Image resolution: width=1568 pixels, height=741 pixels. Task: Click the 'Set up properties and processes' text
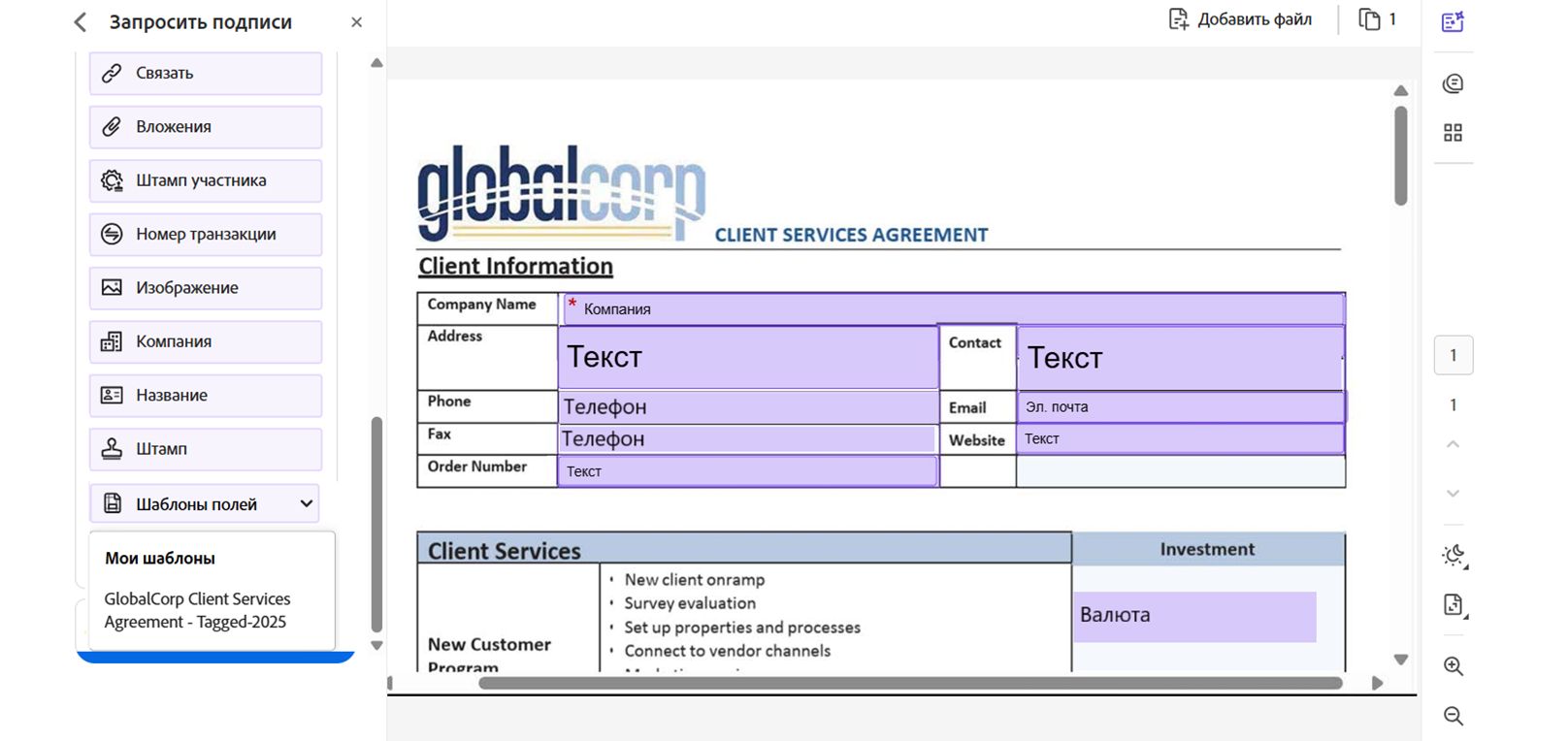pyautogui.click(x=742, y=628)
